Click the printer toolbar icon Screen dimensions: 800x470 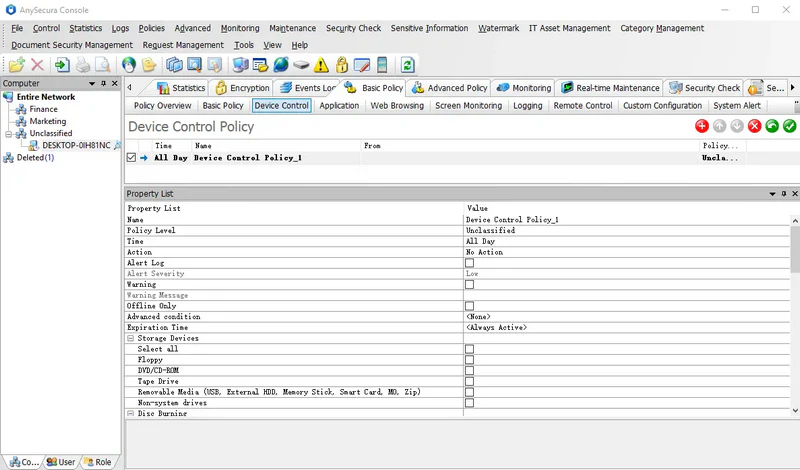83,65
